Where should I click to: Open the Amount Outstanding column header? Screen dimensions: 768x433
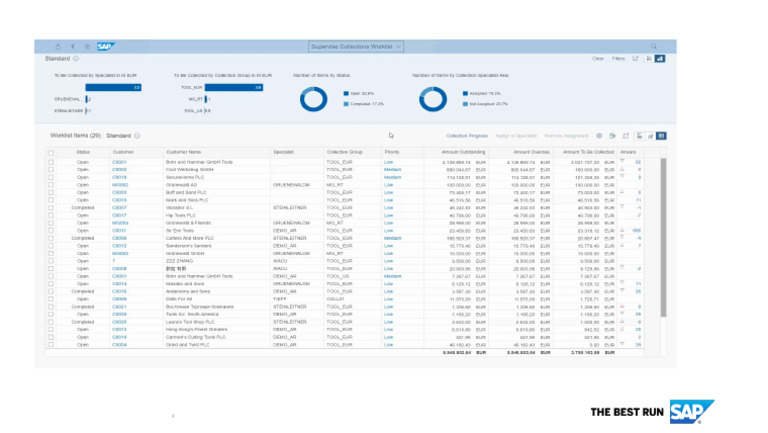pyautogui.click(x=456, y=152)
